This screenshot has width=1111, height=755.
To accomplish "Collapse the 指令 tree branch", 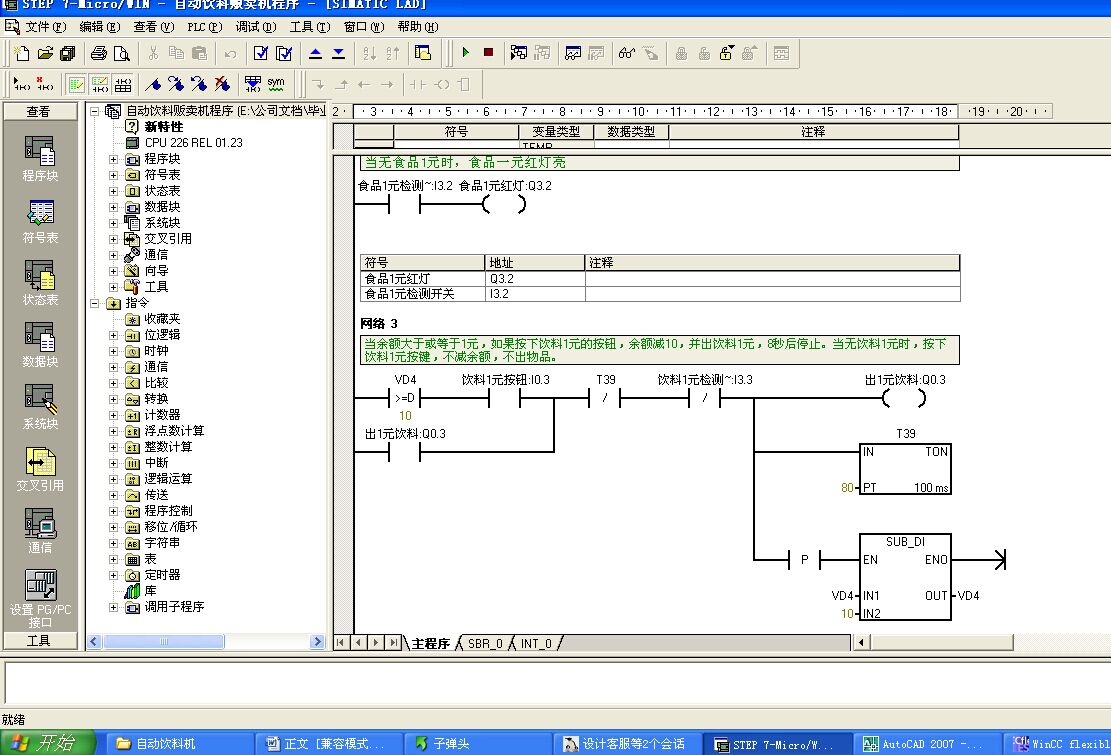I will [95, 303].
